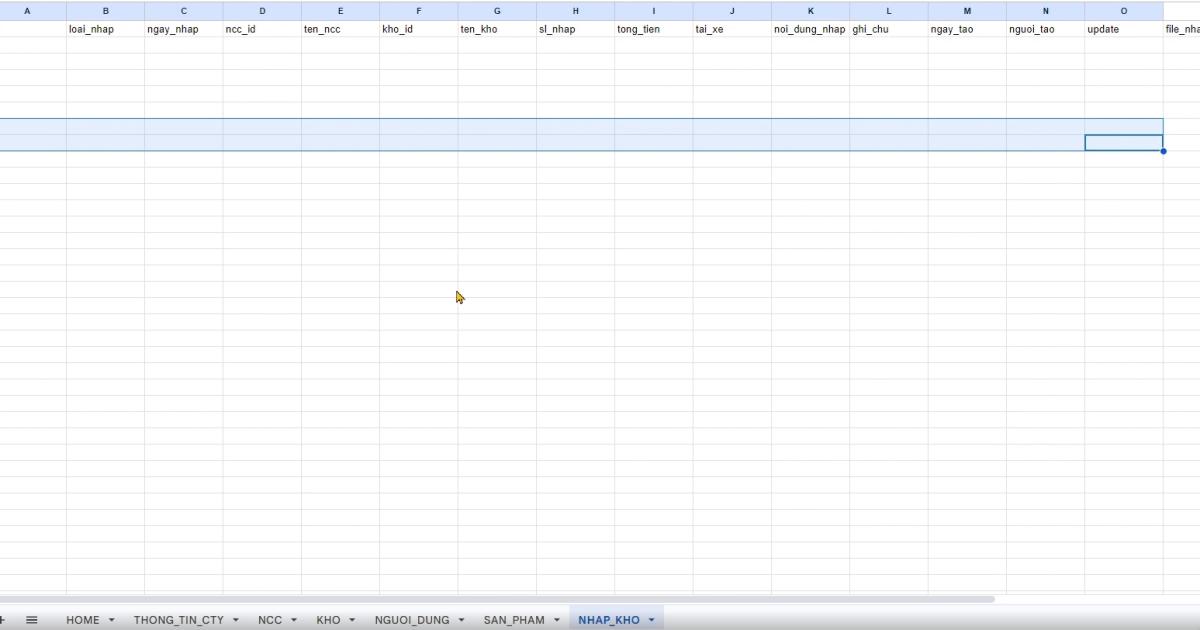Click the selection fill handle dot
Screen dimensions: 1200x630
tap(1163, 151)
